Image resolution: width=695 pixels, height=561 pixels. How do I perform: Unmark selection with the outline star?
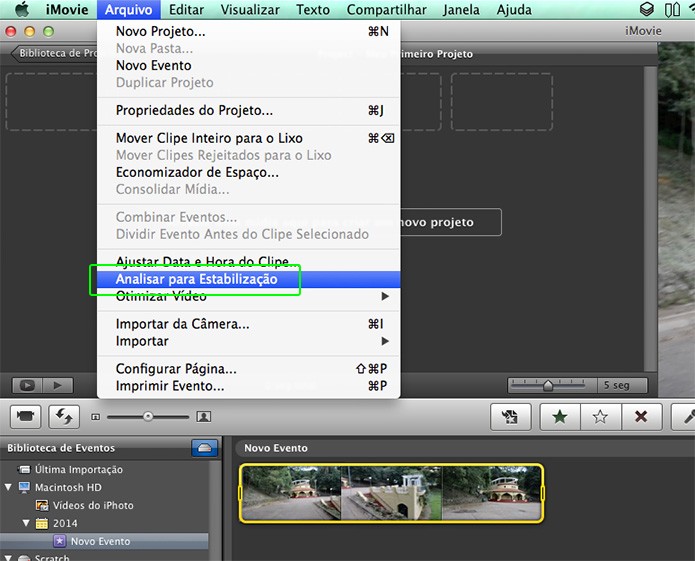pyautogui.click(x=600, y=417)
